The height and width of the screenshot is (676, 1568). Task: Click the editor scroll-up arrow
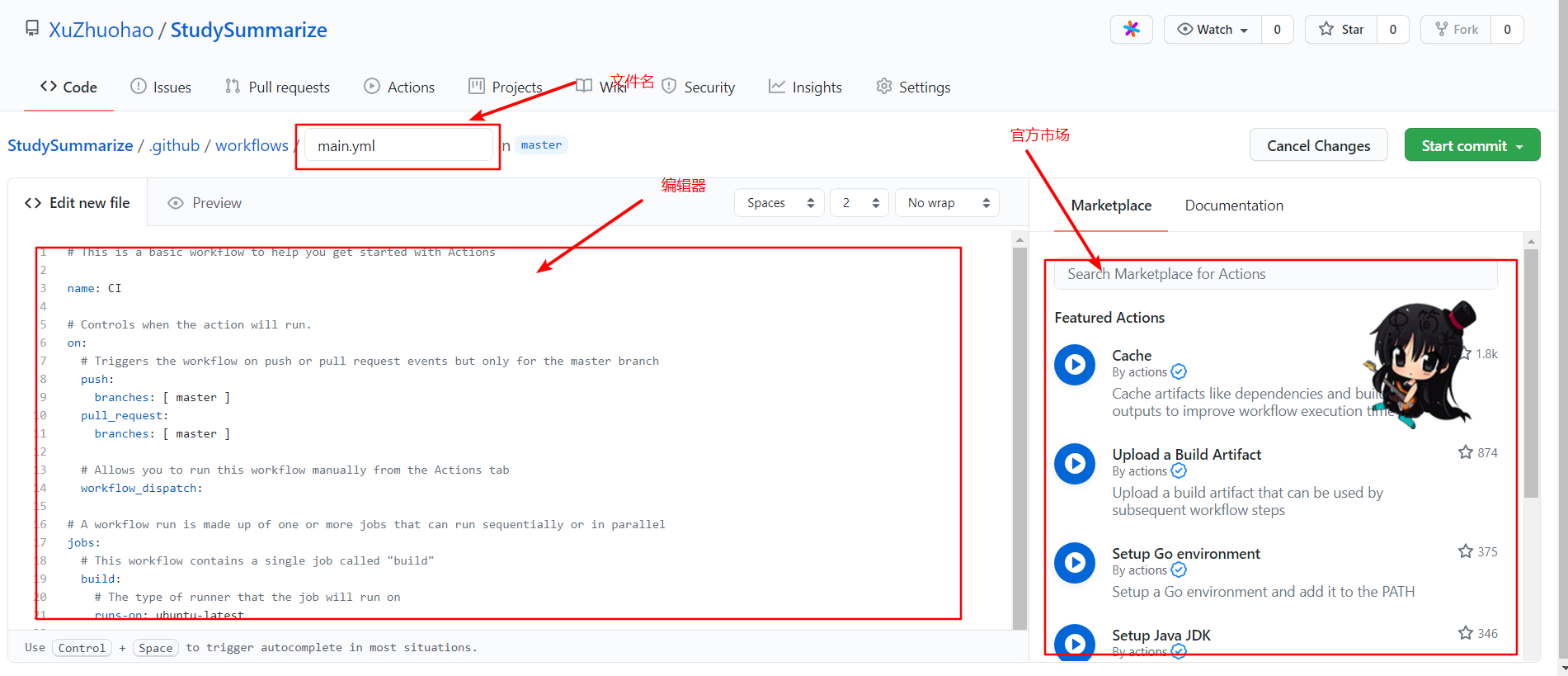point(1019,239)
